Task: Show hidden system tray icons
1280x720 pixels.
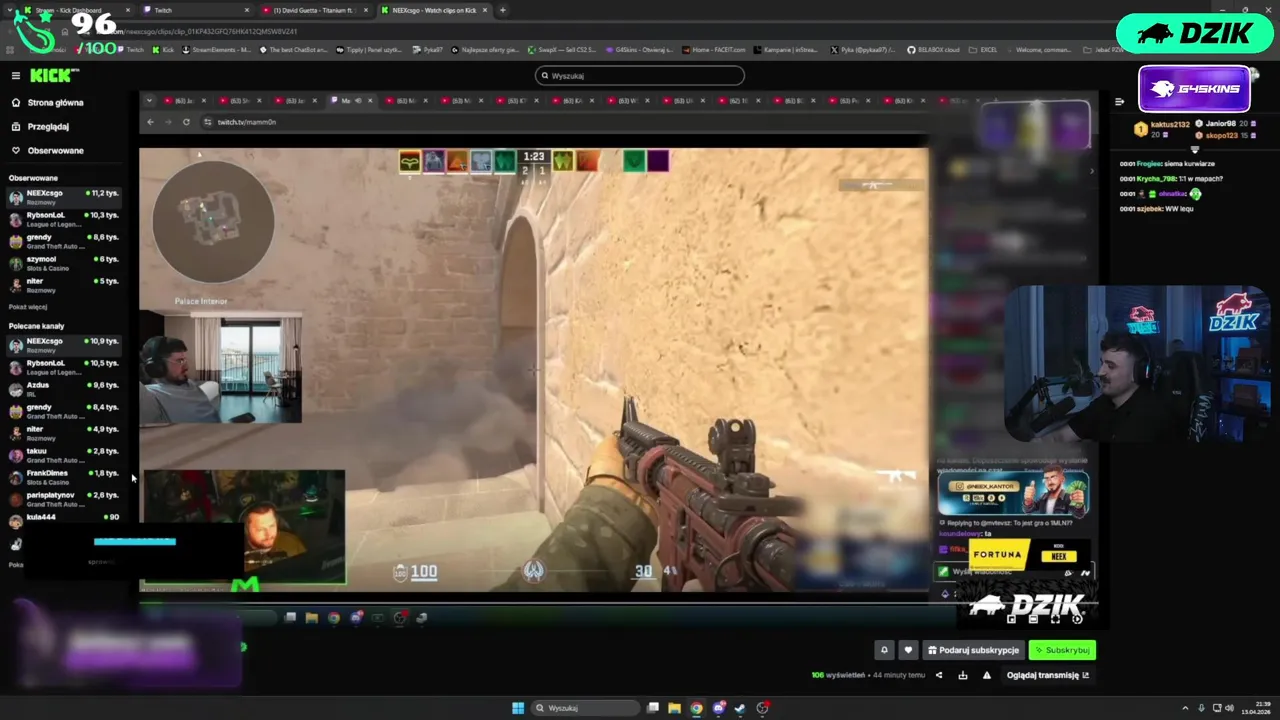Action: pyautogui.click(x=1185, y=708)
